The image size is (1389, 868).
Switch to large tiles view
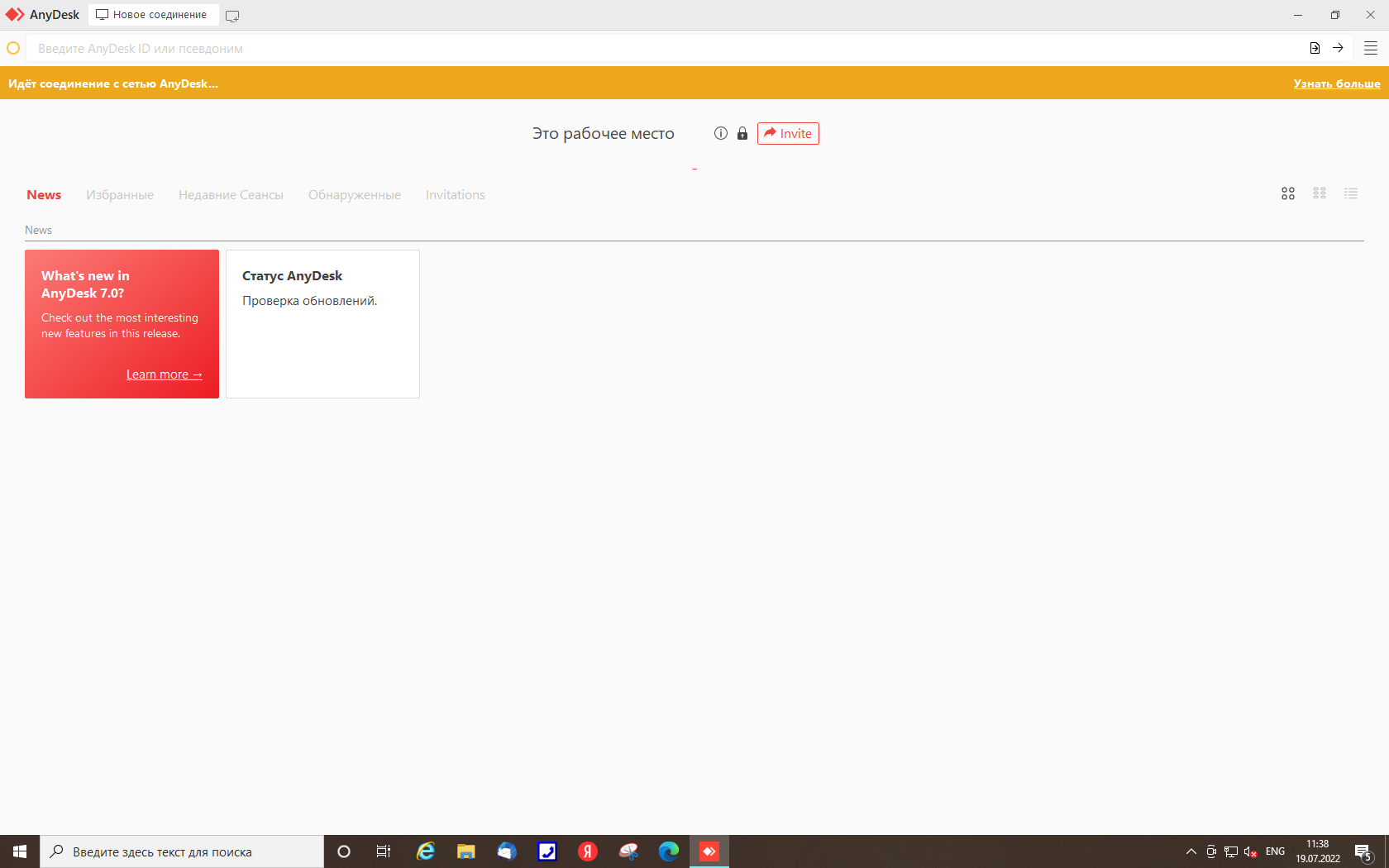point(1288,193)
